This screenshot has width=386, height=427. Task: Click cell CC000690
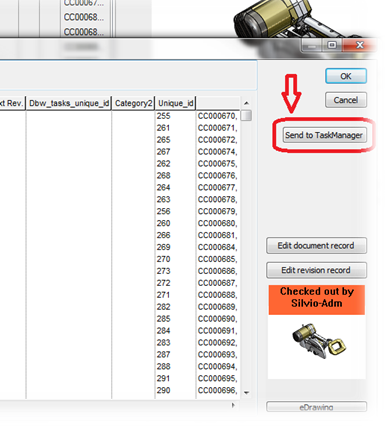[x=218, y=319]
